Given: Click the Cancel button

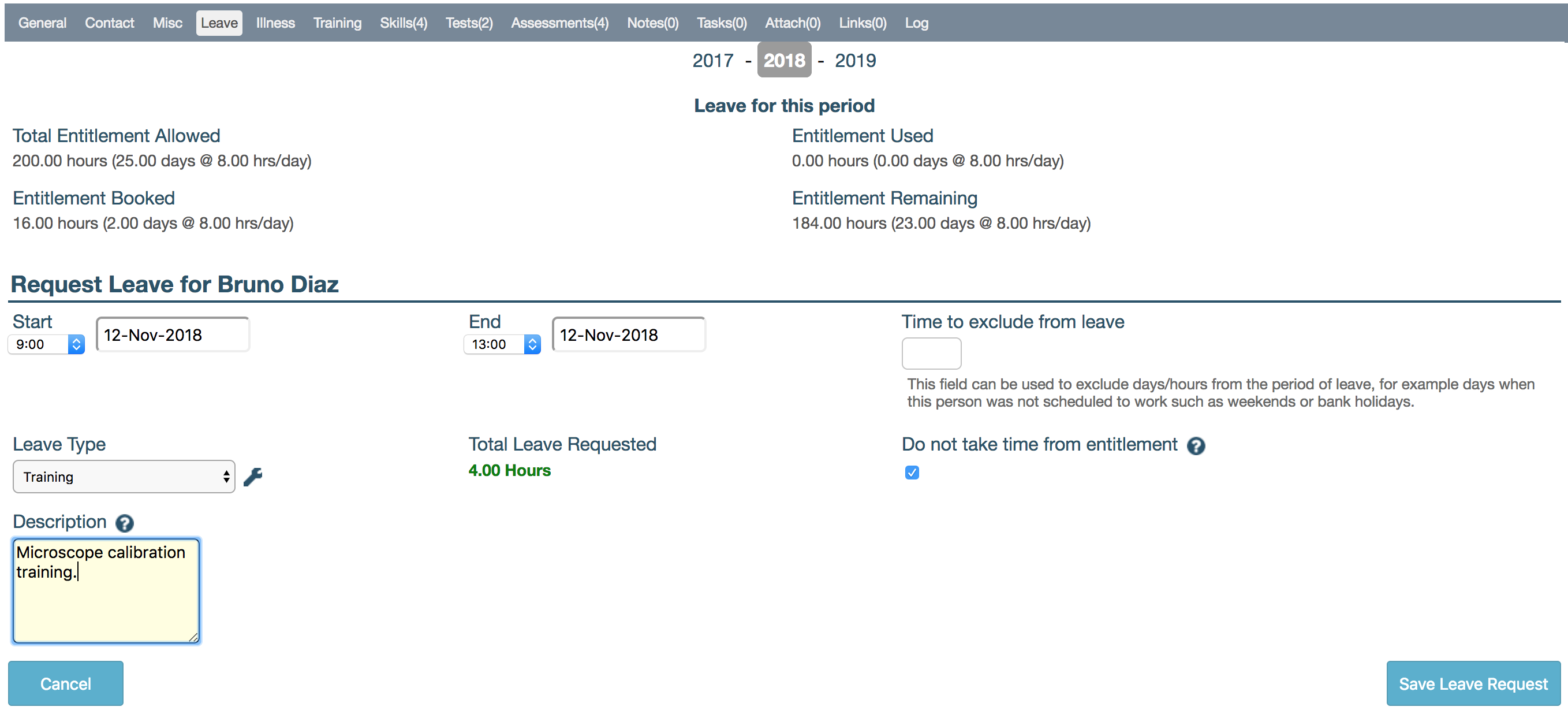Looking at the screenshot, I should (66, 683).
